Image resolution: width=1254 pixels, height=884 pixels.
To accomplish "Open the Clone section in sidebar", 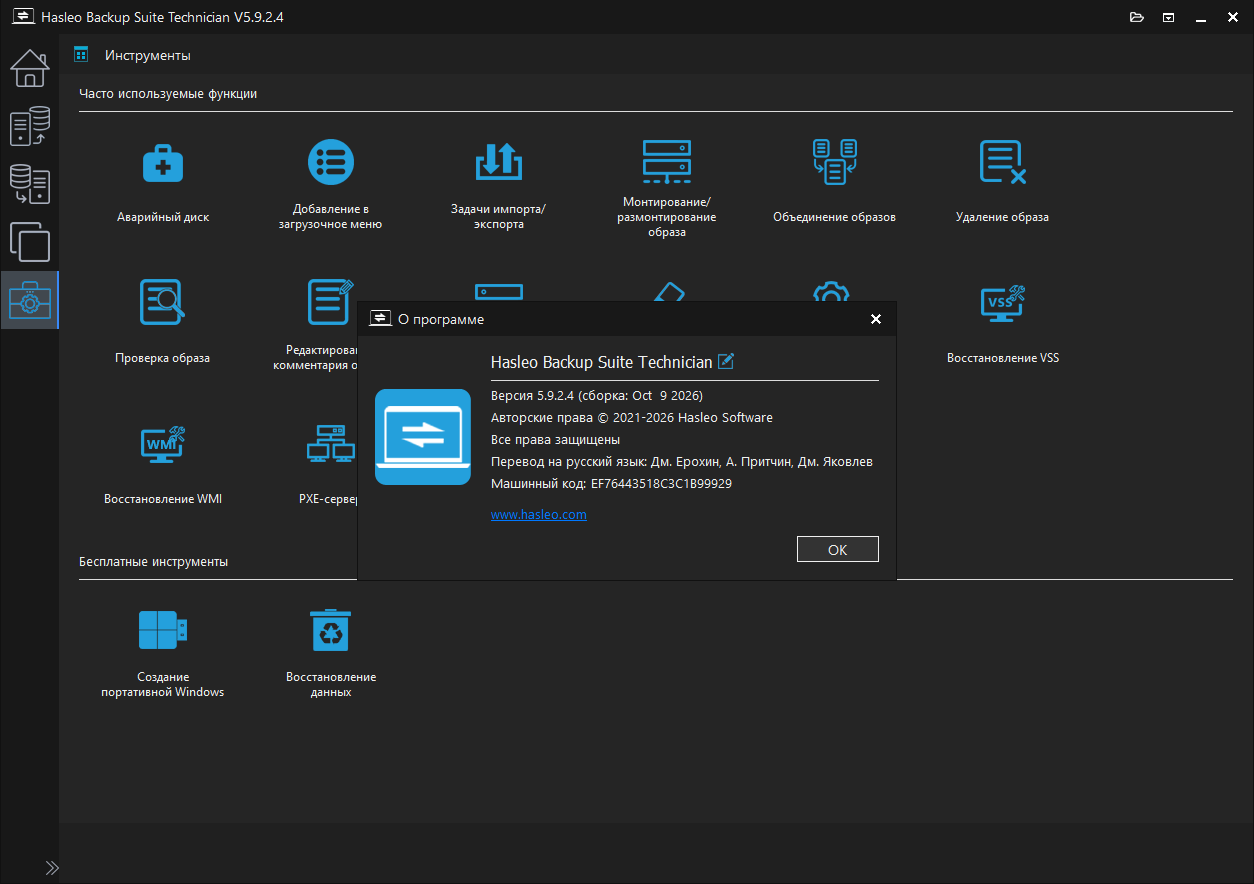I will 30,242.
